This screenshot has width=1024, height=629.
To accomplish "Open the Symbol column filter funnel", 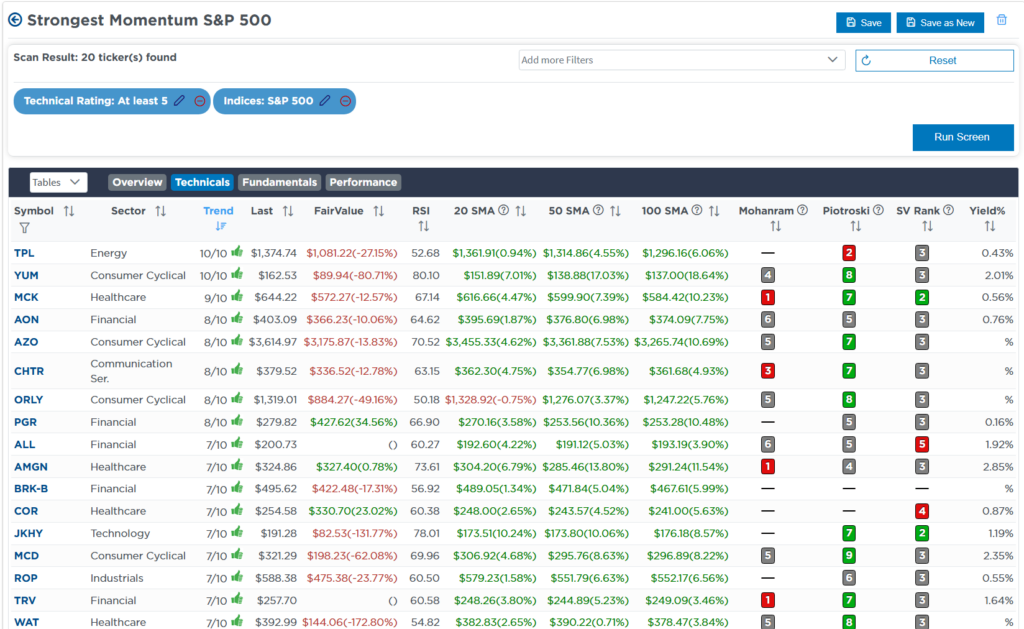I will (x=24, y=228).
